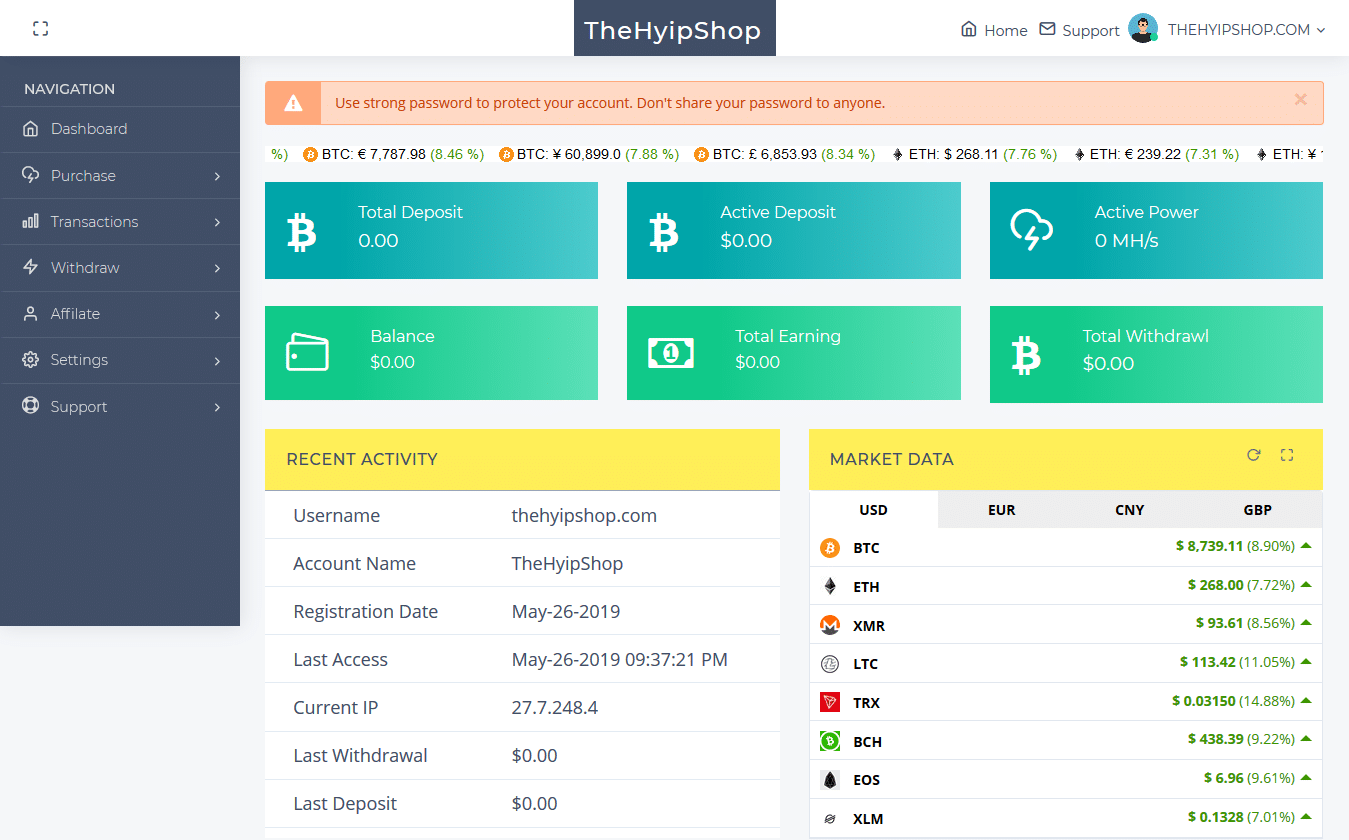This screenshot has width=1349, height=840.
Task: Click the ETH coin icon in market list
Action: pyautogui.click(x=830, y=587)
